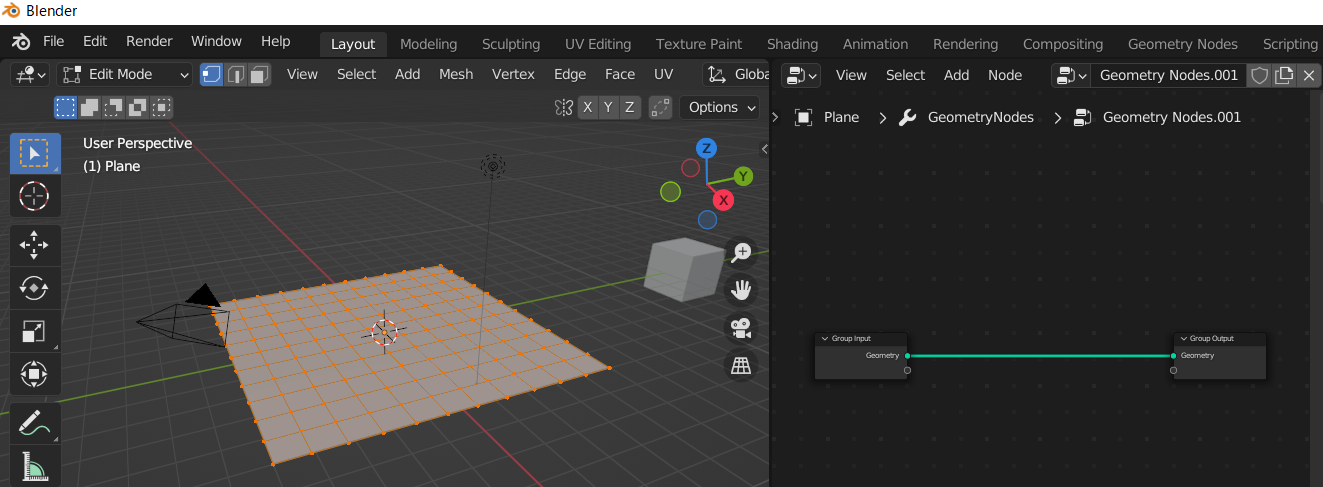The width and height of the screenshot is (1323, 487).
Task: Expand the Options dropdown
Action: click(x=720, y=107)
